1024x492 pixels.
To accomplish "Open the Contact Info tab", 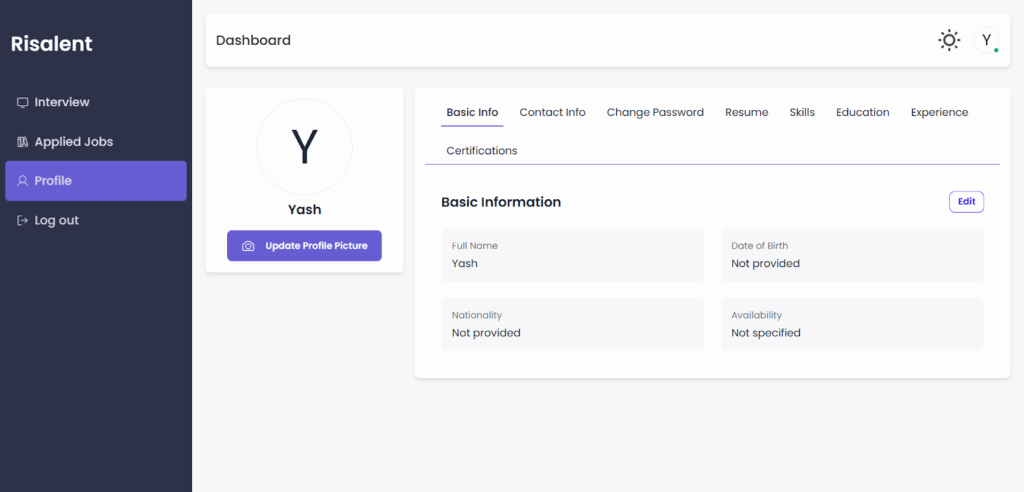I will (552, 112).
